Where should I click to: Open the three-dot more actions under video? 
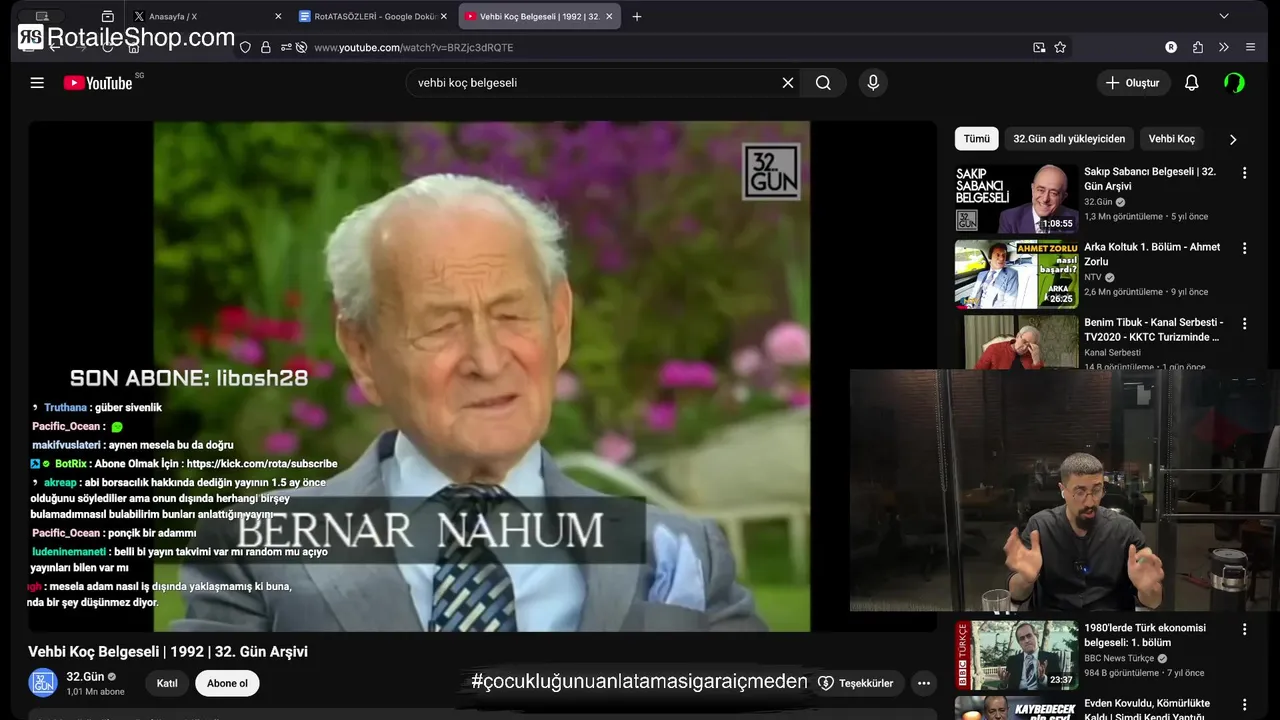click(x=924, y=683)
